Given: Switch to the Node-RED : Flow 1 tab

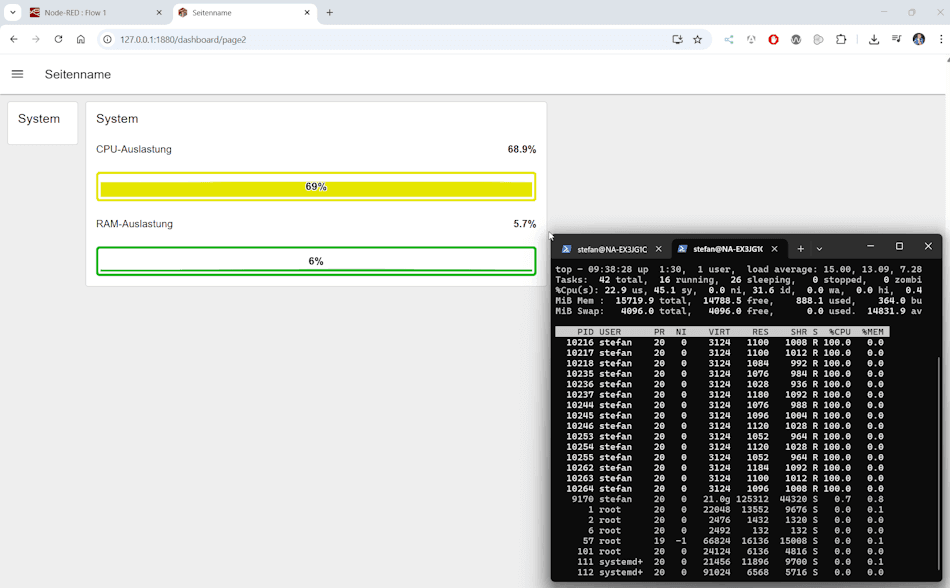Looking at the screenshot, I should pyautogui.click(x=80, y=14).
